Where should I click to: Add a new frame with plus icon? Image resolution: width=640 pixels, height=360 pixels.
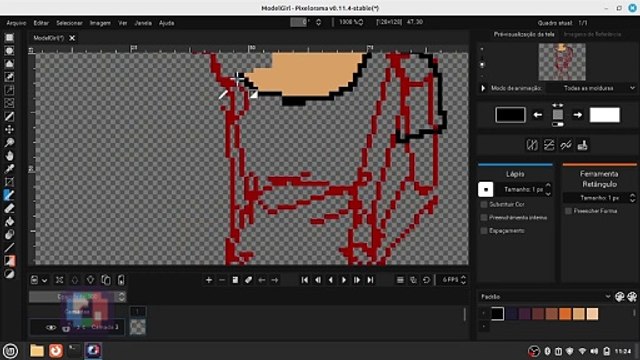pyautogui.click(x=209, y=280)
